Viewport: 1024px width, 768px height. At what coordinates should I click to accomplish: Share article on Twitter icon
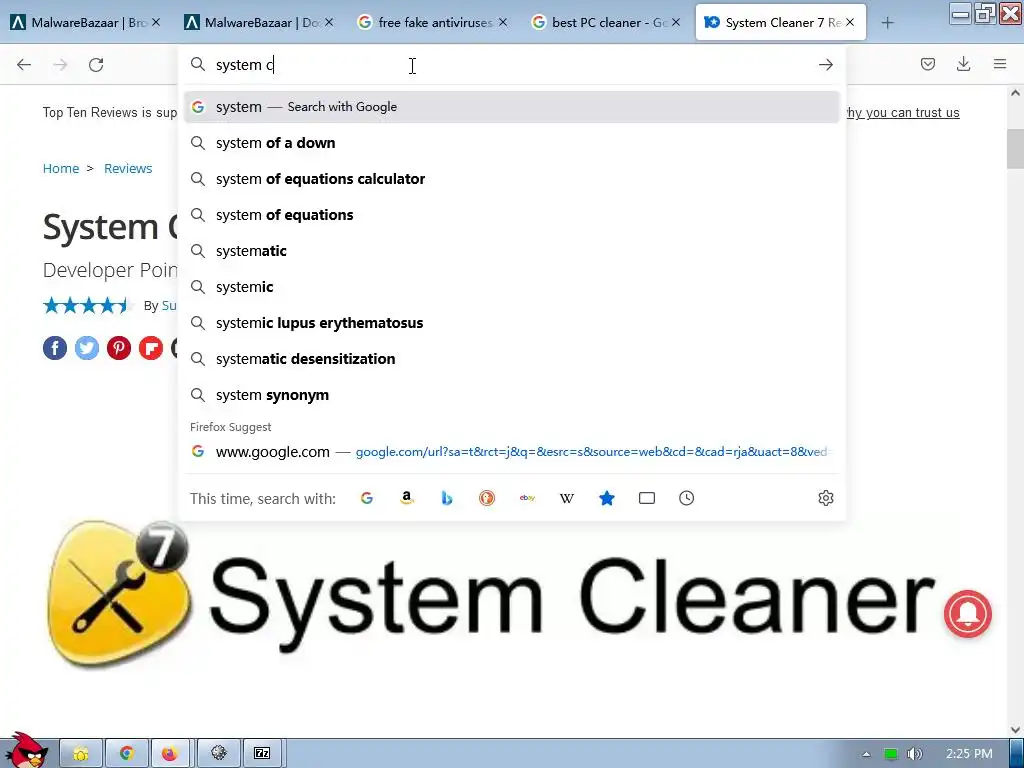point(87,348)
